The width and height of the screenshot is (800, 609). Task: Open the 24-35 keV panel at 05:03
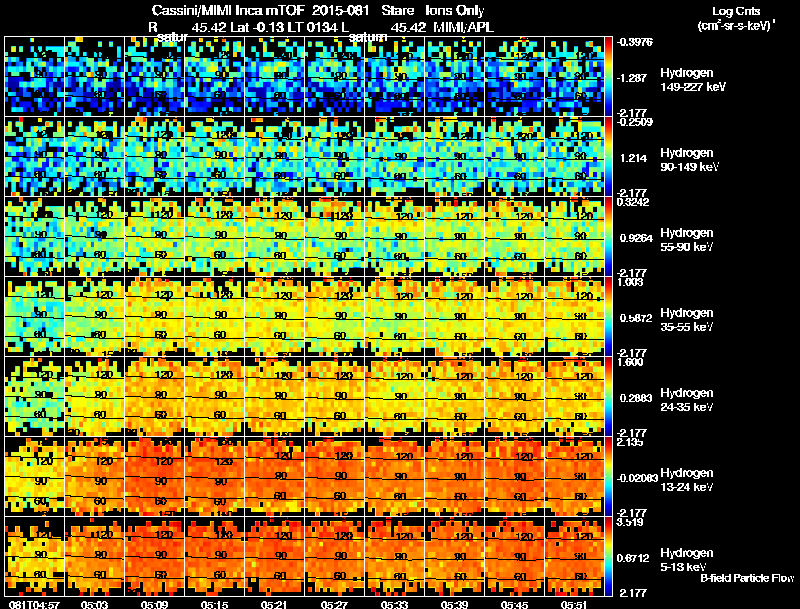coord(94,397)
